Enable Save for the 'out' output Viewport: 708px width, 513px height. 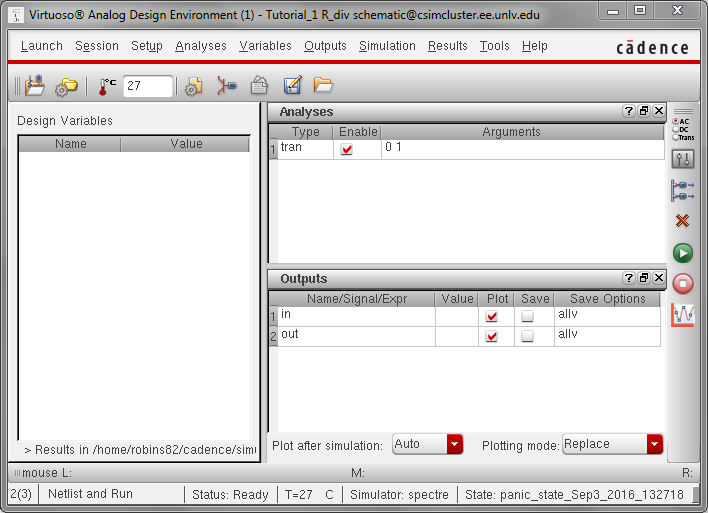pyautogui.click(x=527, y=337)
